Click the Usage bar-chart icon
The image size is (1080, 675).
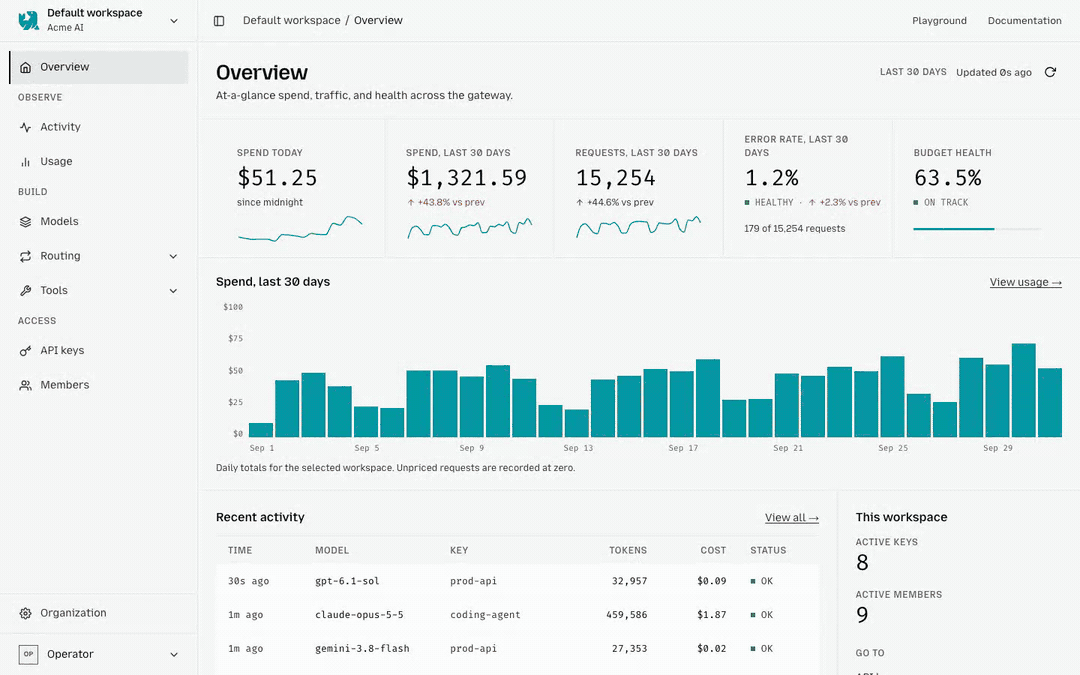click(x=25, y=161)
